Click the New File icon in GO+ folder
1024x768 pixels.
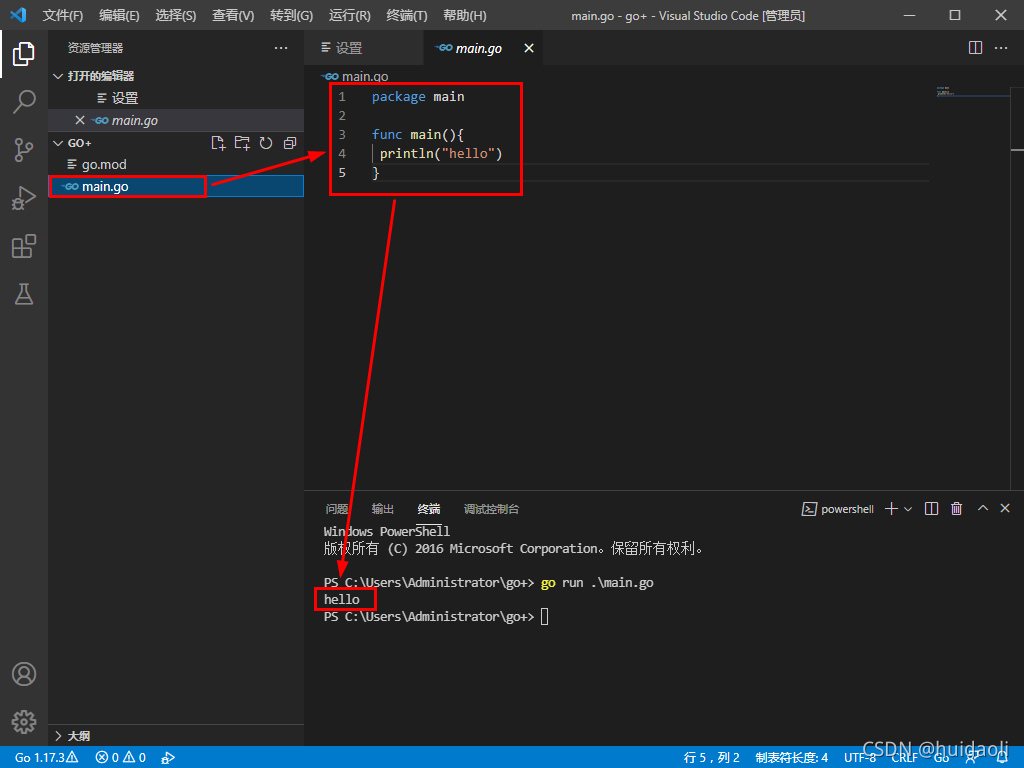218,143
